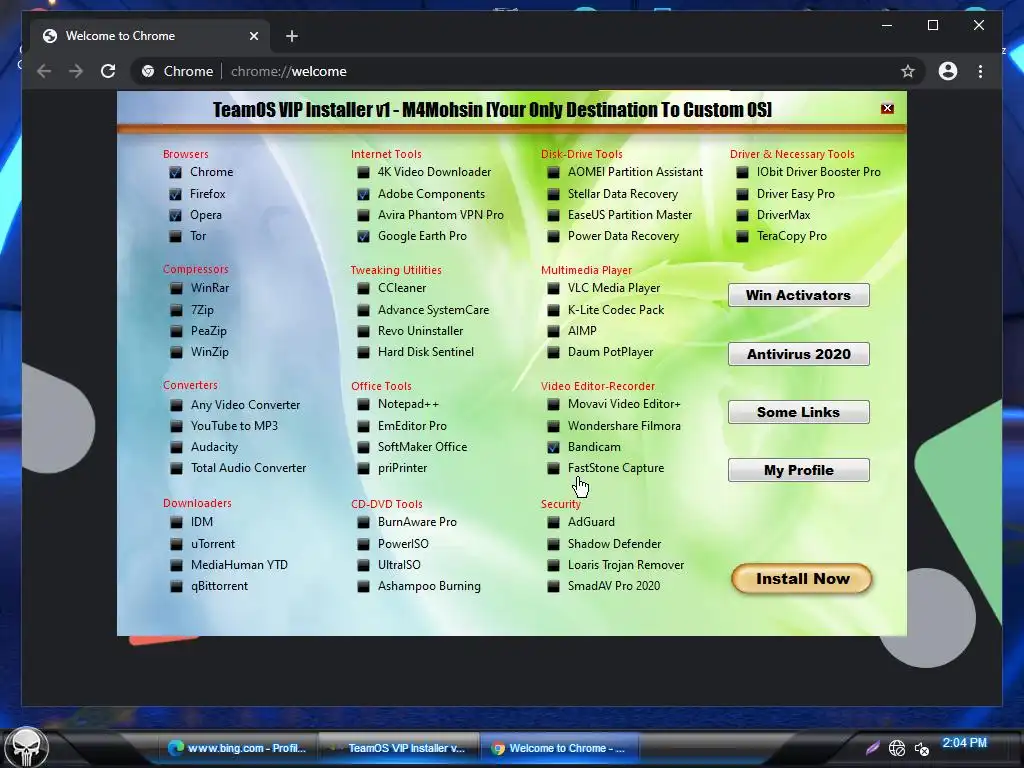
Task: Uncheck Adobe Components
Action: pyautogui.click(x=364, y=194)
